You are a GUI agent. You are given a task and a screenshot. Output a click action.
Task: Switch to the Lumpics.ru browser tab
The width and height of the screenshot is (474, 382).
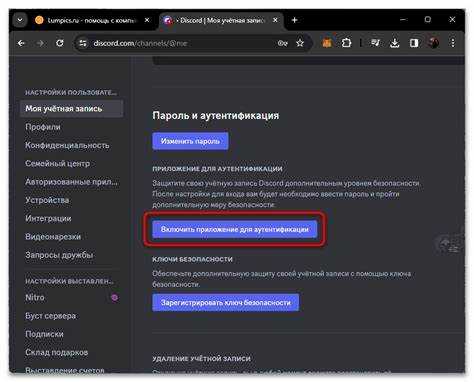(x=92, y=20)
